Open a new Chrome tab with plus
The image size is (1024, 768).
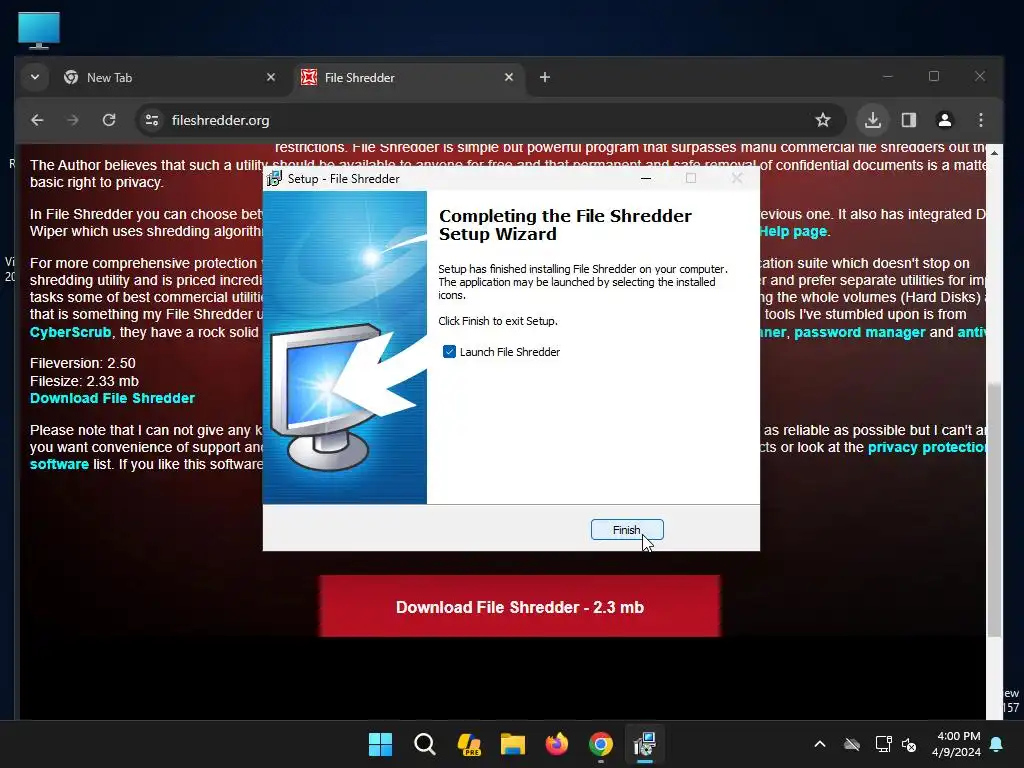545,77
